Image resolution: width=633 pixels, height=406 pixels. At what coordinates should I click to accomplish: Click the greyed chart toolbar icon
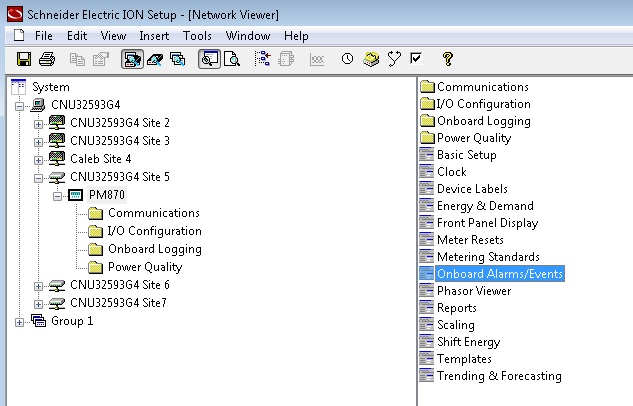(317, 59)
